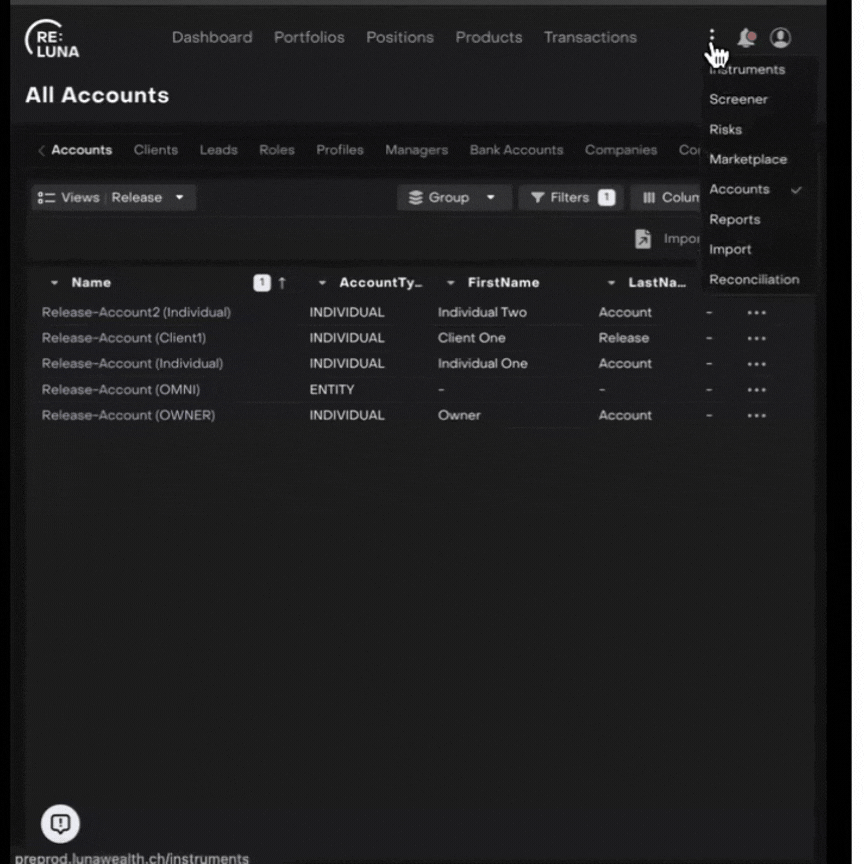Image resolution: width=864 pixels, height=864 pixels.
Task: Click the RE:LUNA logo
Action: click(x=52, y=38)
